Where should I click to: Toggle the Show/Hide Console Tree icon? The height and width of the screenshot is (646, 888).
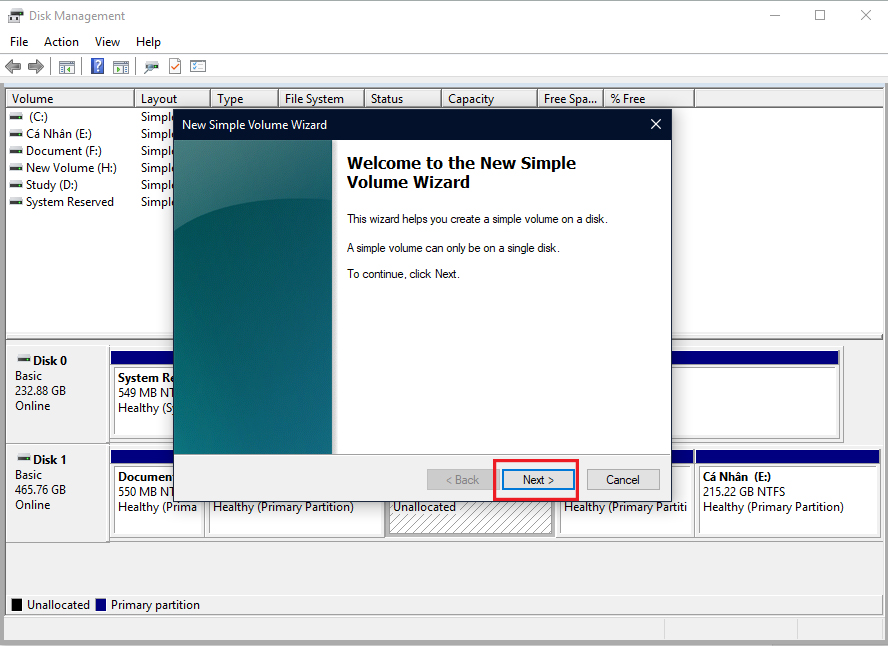[67, 67]
